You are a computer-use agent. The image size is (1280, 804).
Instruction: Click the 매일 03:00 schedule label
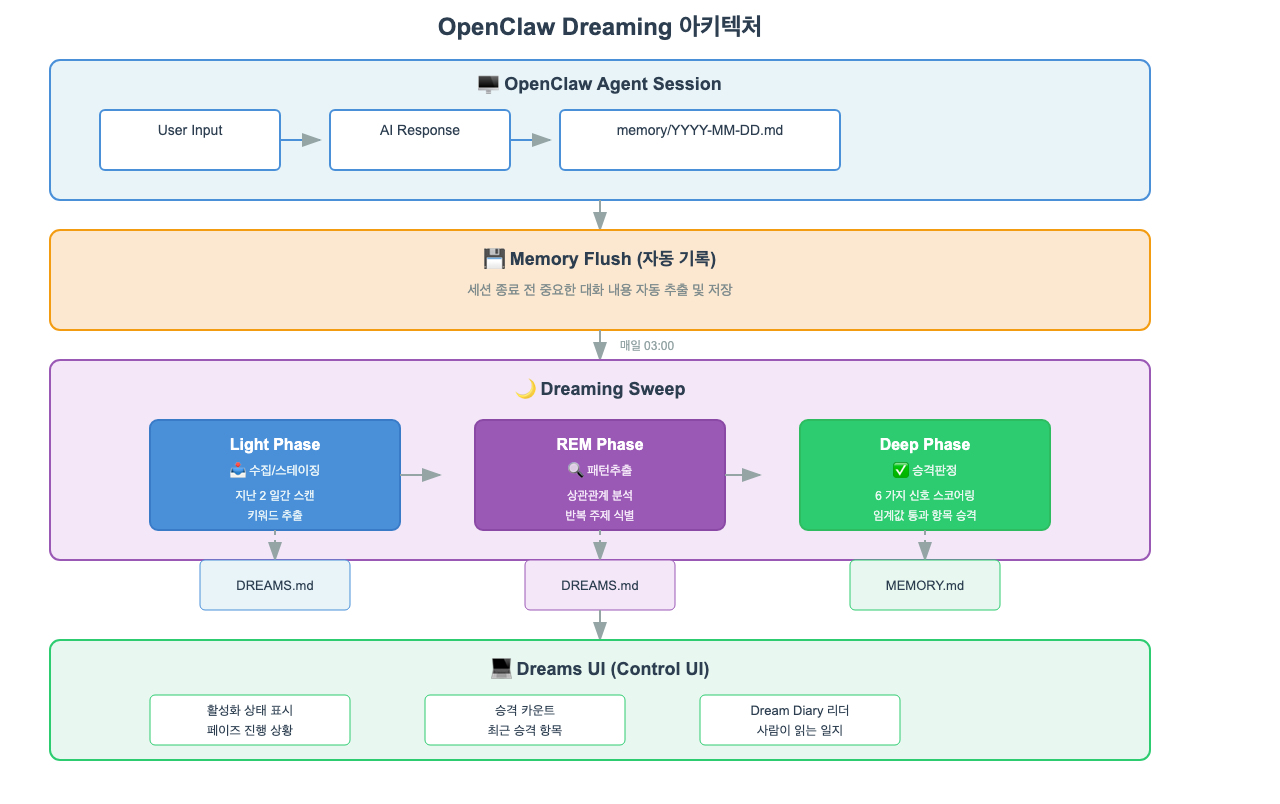point(647,346)
